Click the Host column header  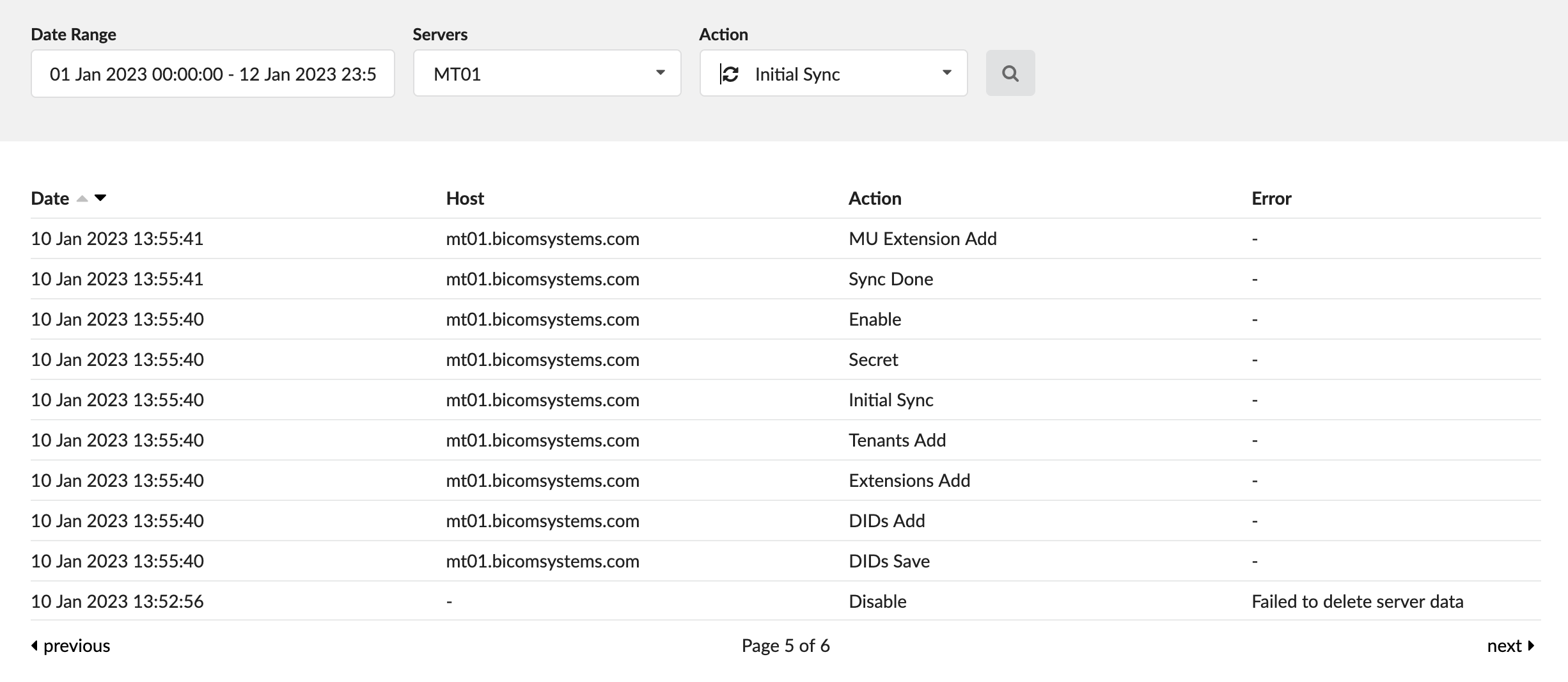465,198
